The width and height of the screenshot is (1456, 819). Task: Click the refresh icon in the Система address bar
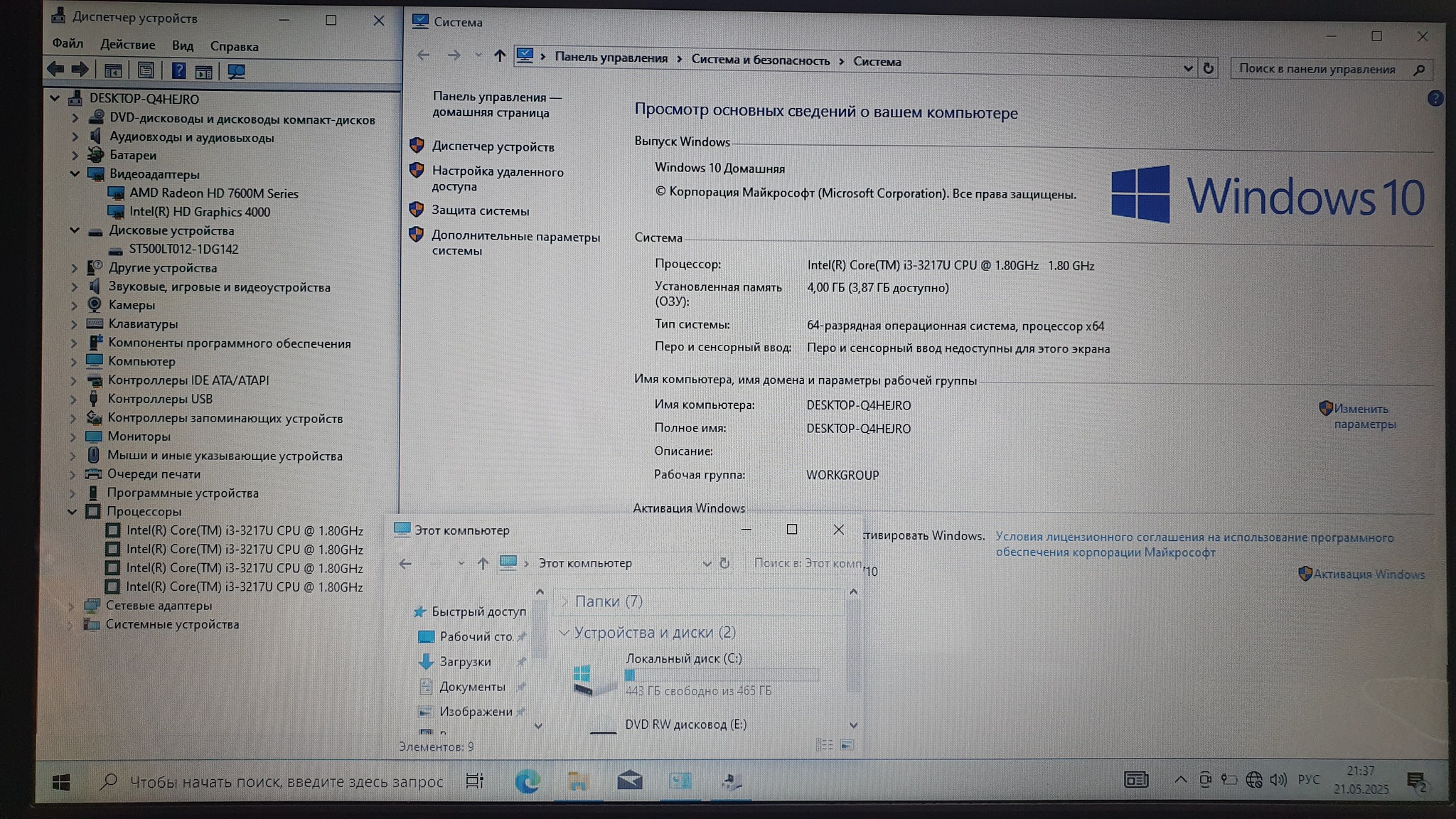coord(1208,68)
